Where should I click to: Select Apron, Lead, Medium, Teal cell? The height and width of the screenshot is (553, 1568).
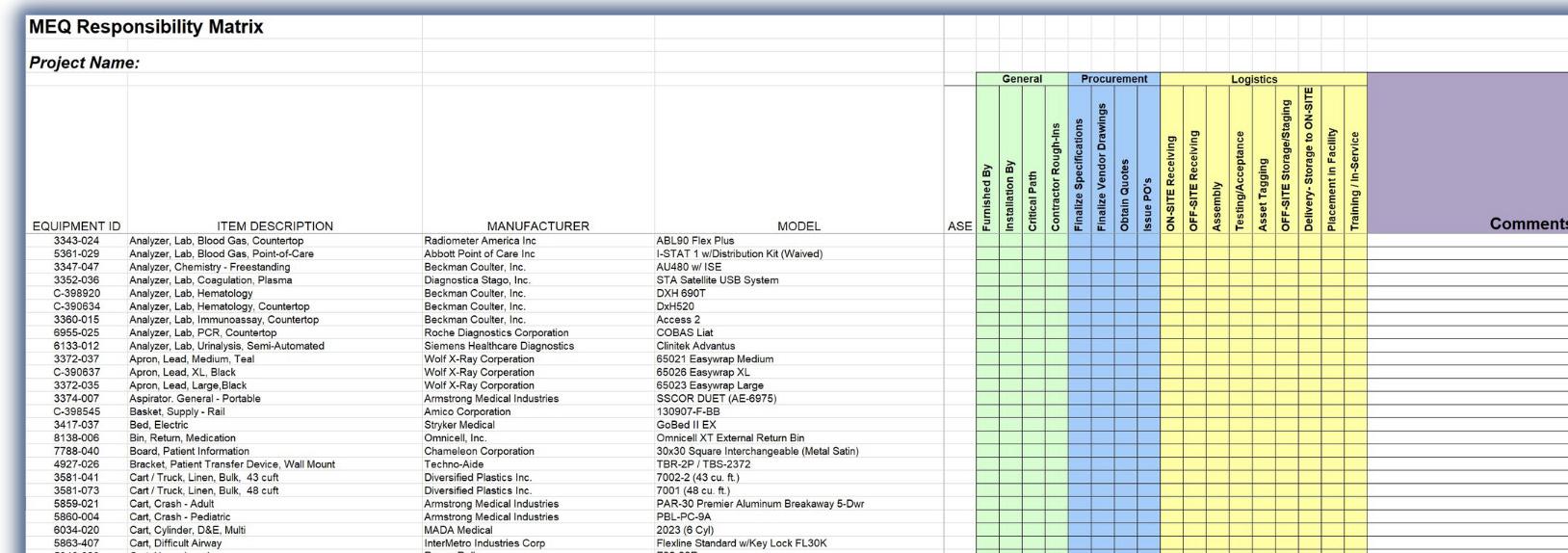192,359
